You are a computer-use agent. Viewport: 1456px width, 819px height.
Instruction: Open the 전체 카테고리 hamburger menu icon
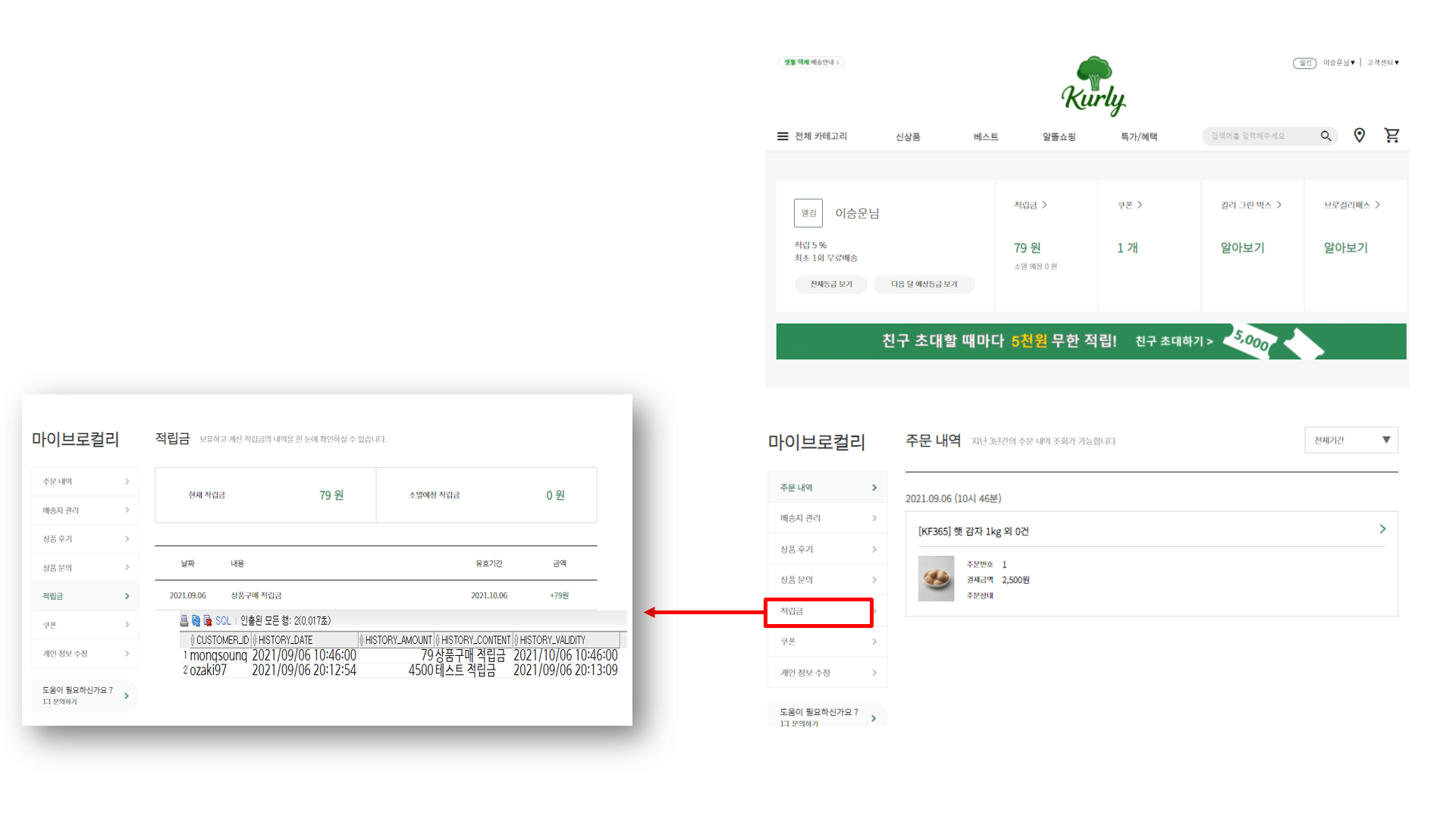(x=783, y=136)
